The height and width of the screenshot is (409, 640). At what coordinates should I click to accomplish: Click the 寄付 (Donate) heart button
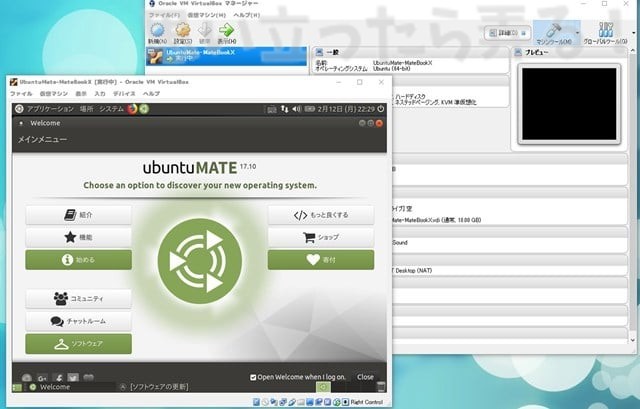click(x=320, y=260)
